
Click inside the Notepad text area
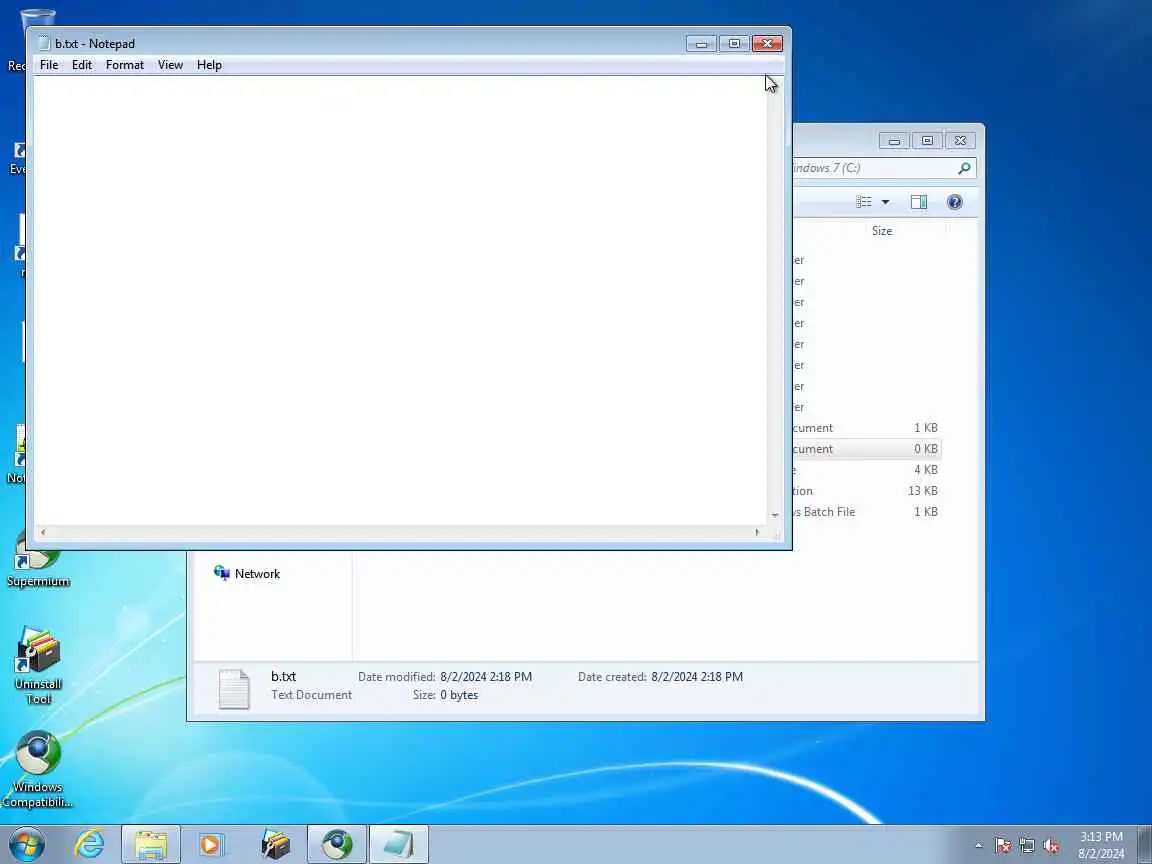400,300
